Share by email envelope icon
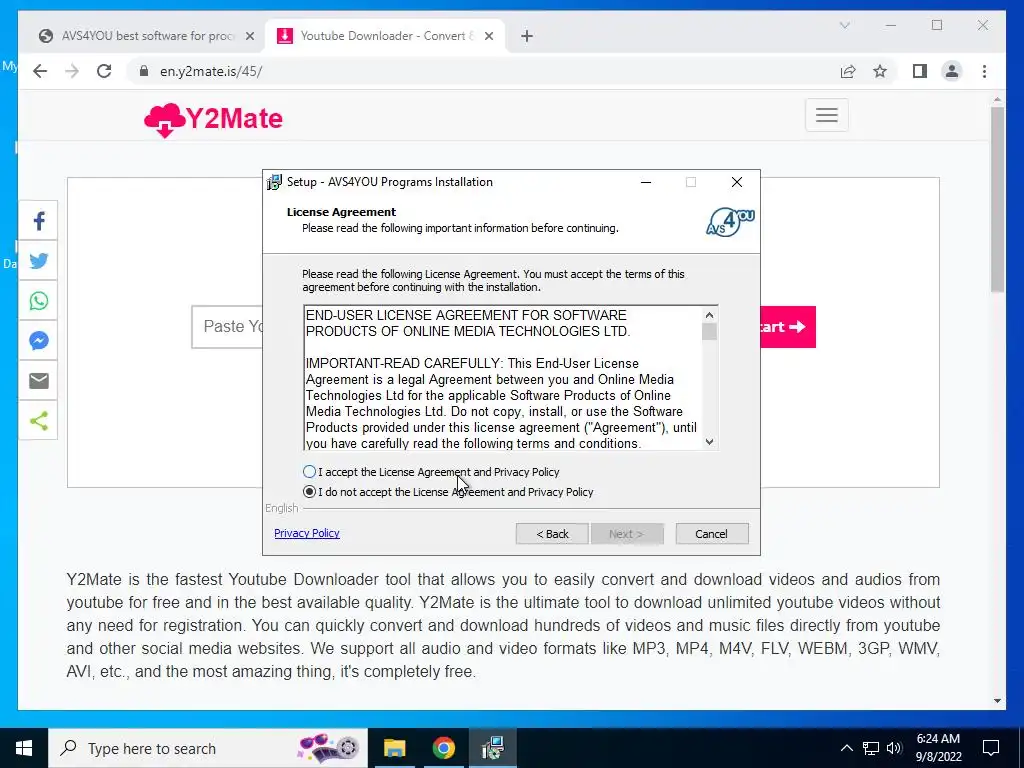The image size is (1024, 768). pyautogui.click(x=39, y=380)
